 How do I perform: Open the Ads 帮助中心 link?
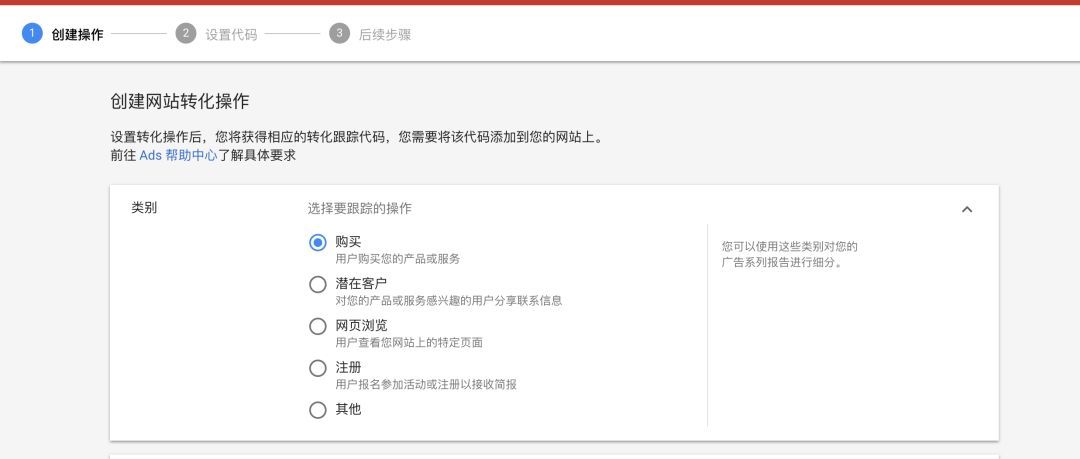tap(178, 155)
